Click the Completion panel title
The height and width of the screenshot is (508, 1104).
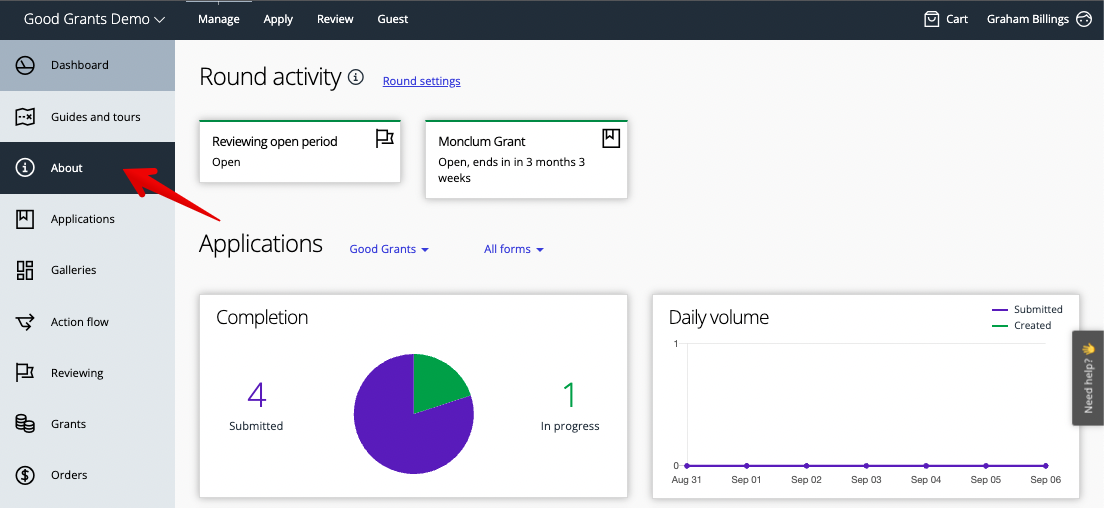[262, 317]
